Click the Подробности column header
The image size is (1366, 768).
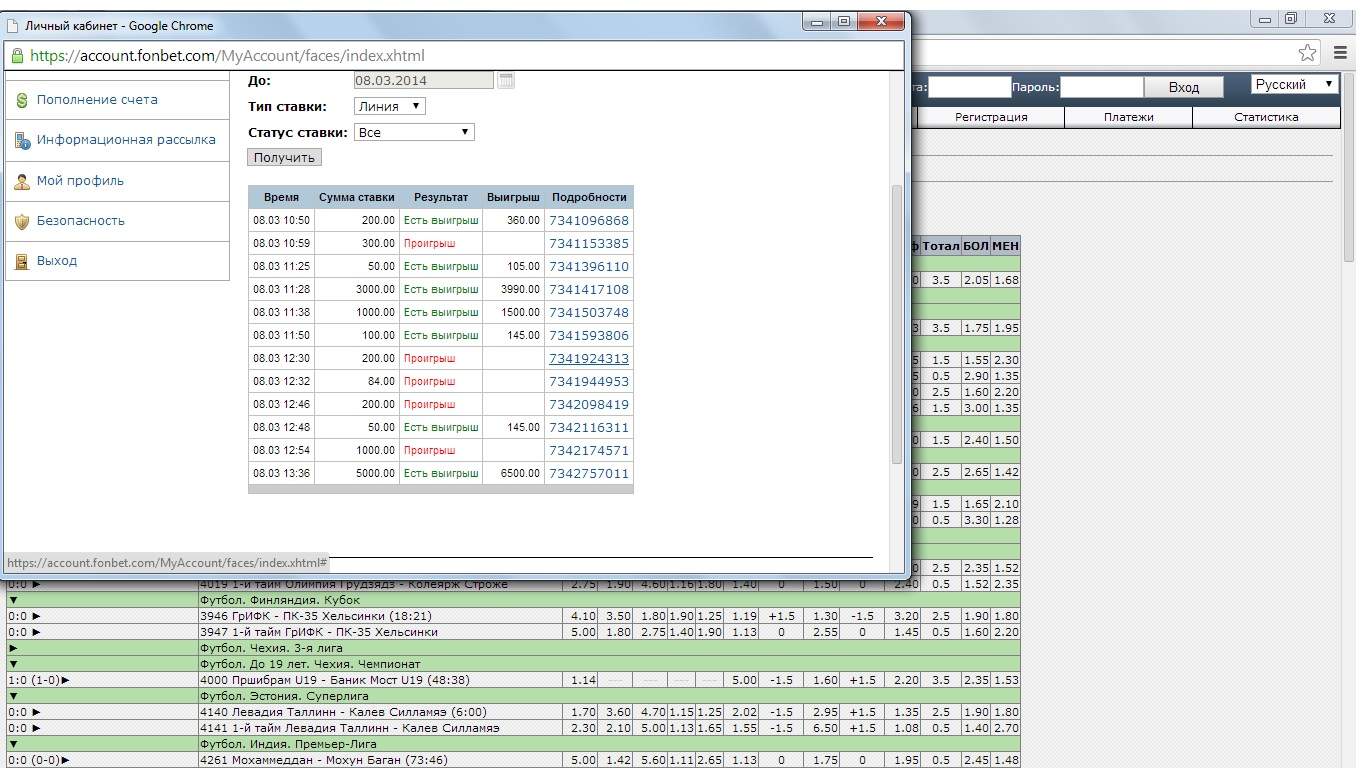coord(589,197)
